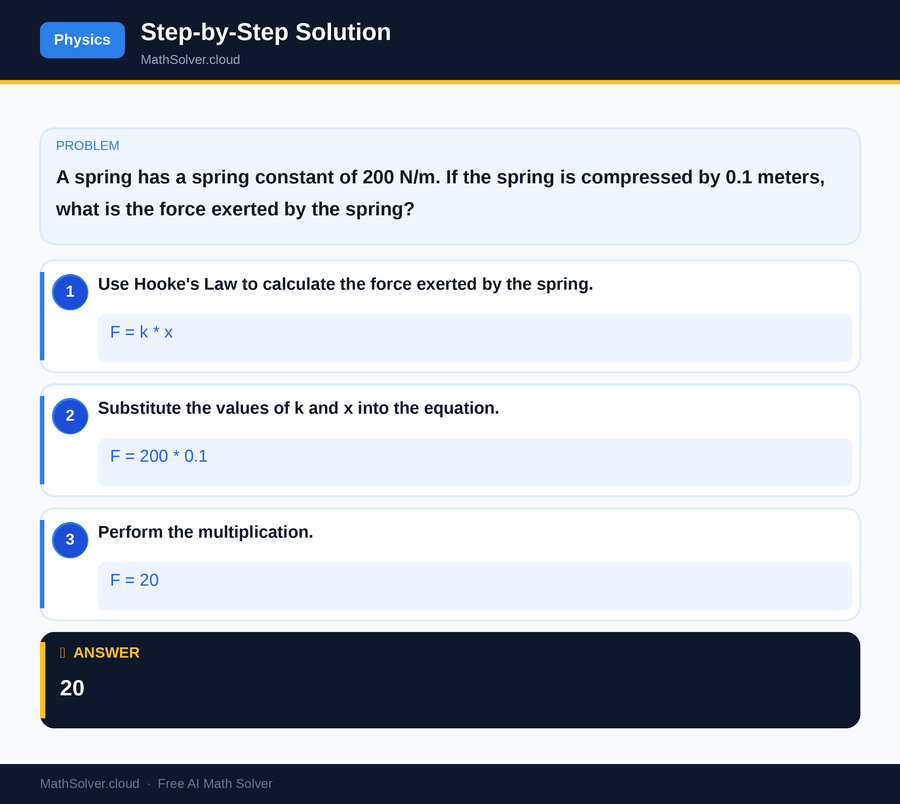Click the small icon beside ANSWER
This screenshot has width=900, height=804.
click(63, 652)
